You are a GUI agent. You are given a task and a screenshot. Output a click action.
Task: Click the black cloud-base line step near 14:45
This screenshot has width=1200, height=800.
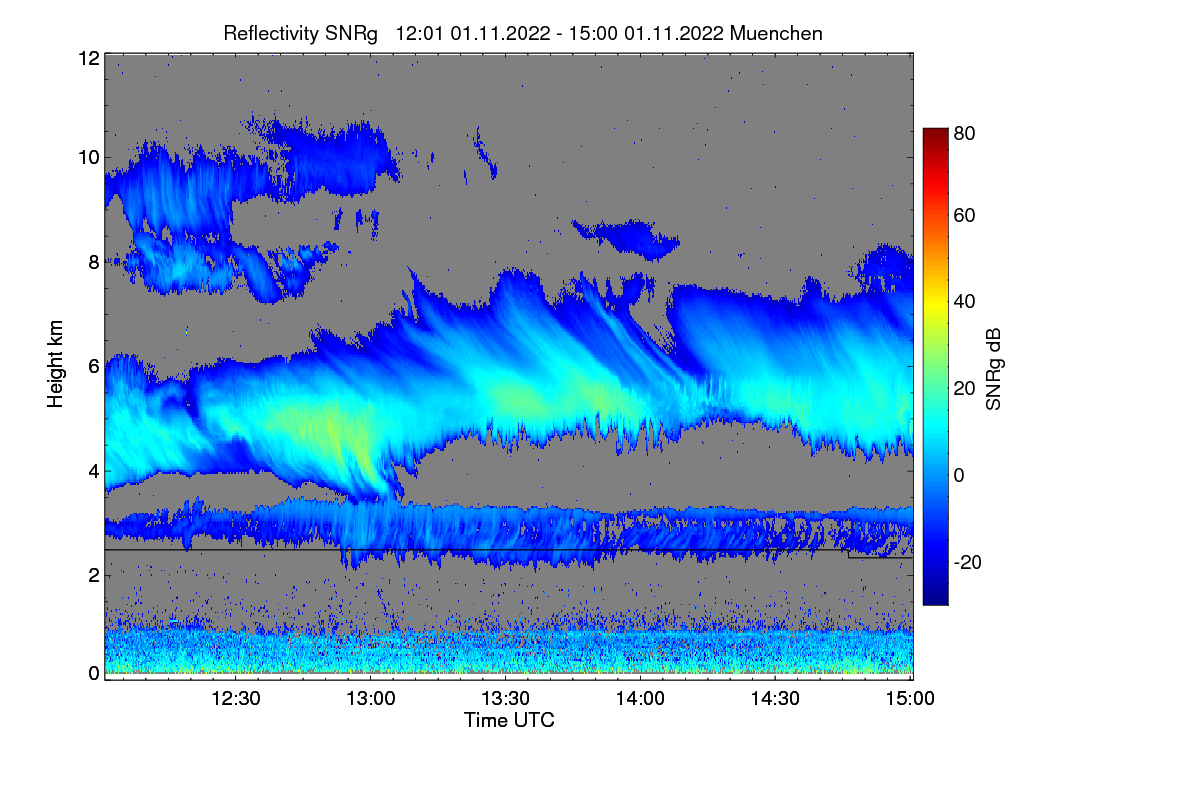pos(848,553)
